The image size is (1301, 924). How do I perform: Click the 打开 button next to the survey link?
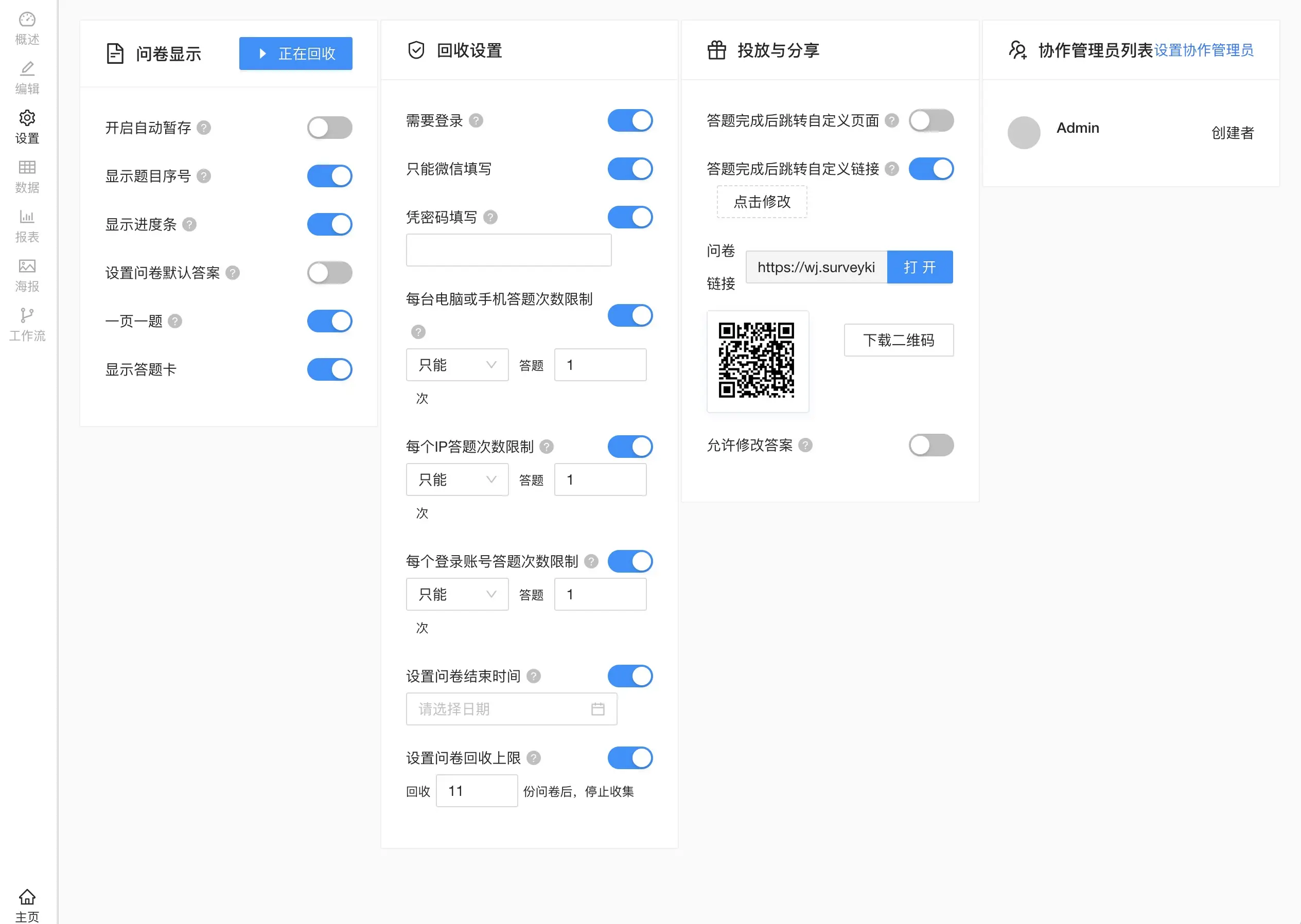(x=919, y=267)
